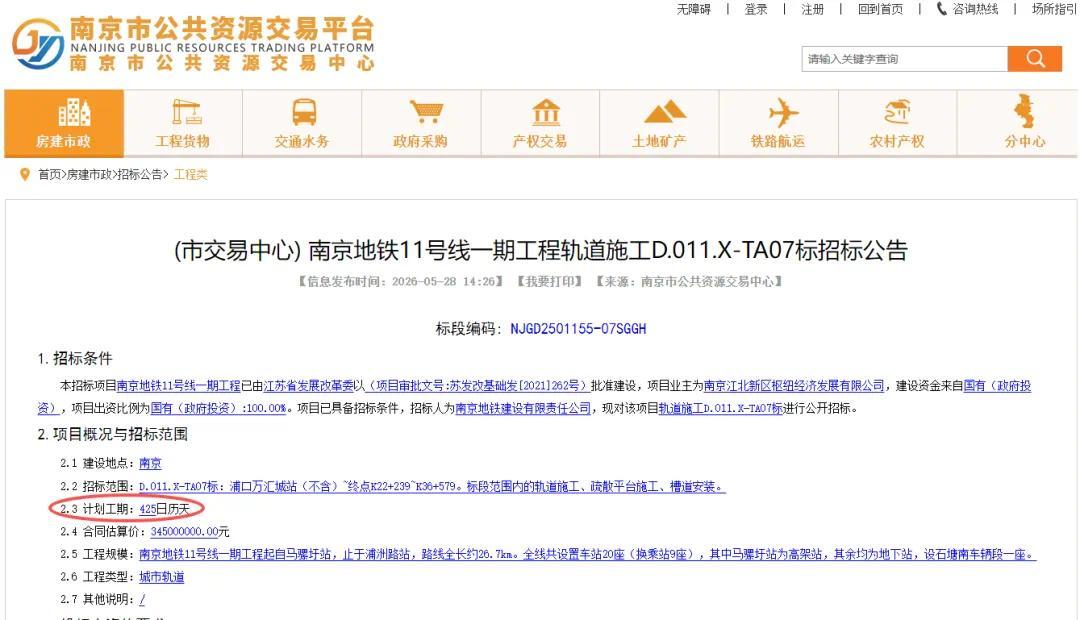This screenshot has height=620, width=1080.
Task: Click 南京江北新区枢纽经济发展有限公司 text
Action: 794,386
